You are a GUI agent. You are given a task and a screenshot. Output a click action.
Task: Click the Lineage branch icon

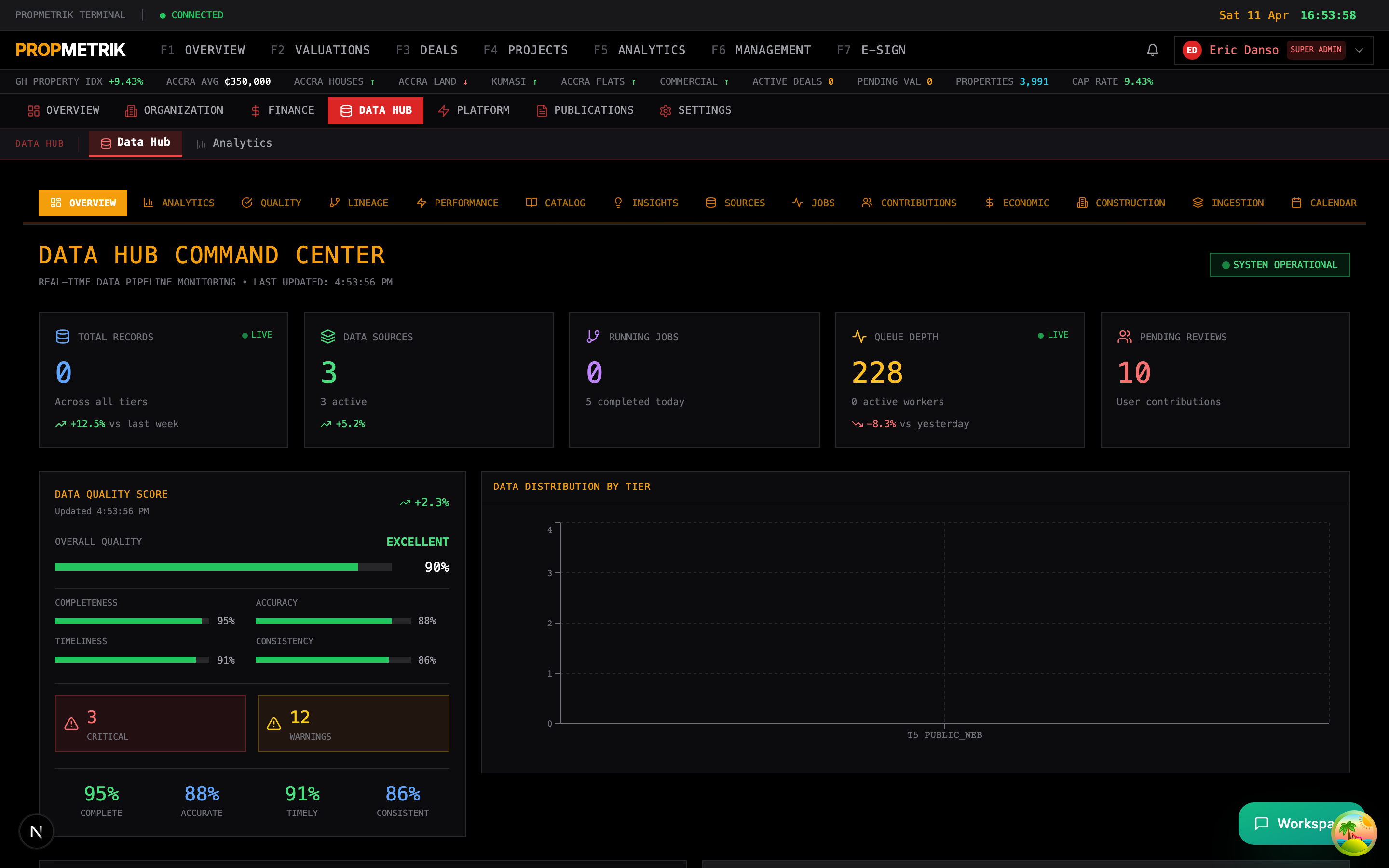[x=334, y=203]
